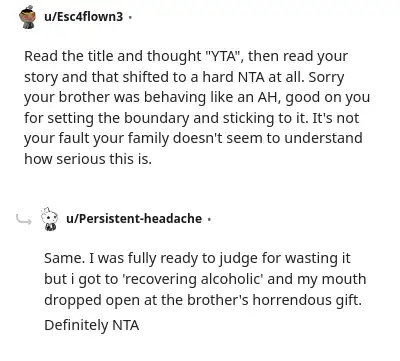Click the u/Esc4flown3 avatar icon

pos(28,17)
